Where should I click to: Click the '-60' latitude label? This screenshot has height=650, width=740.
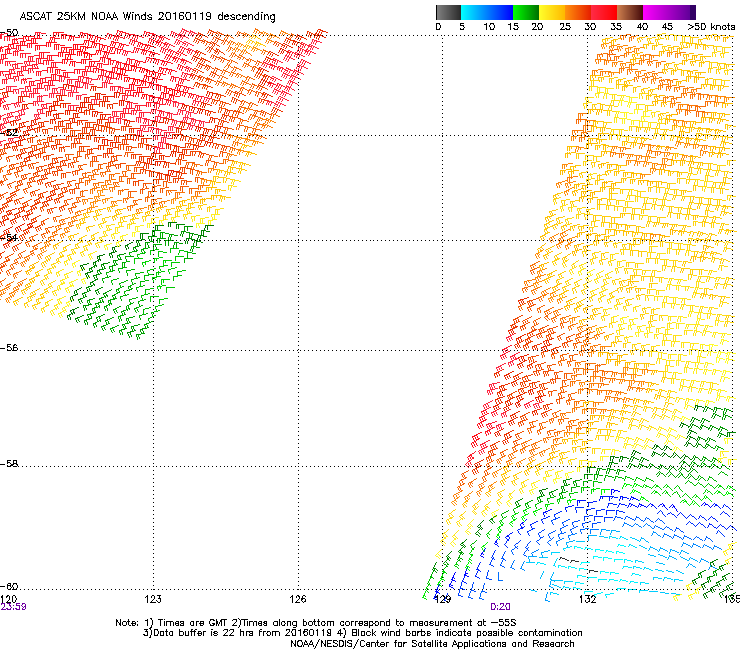(9, 586)
